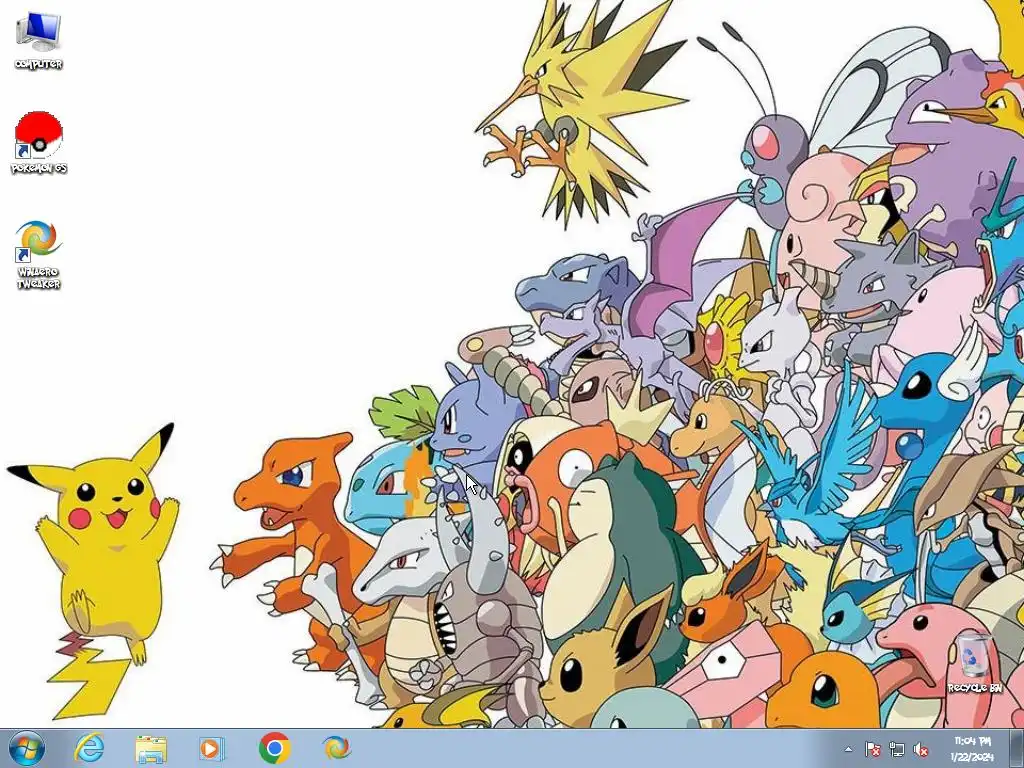Open the muted volume tray icon
Screen dimensions: 1024x768
[921, 749]
